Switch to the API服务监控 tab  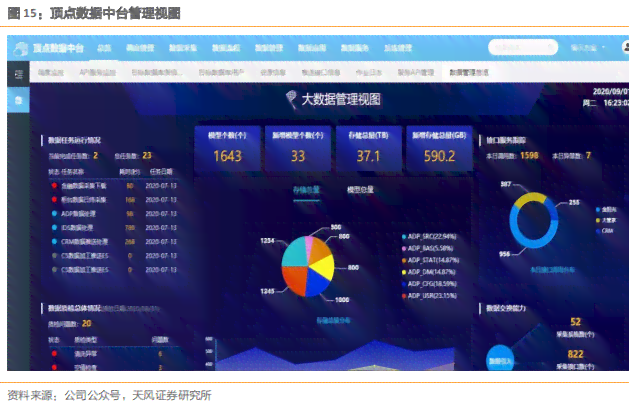click(x=98, y=73)
